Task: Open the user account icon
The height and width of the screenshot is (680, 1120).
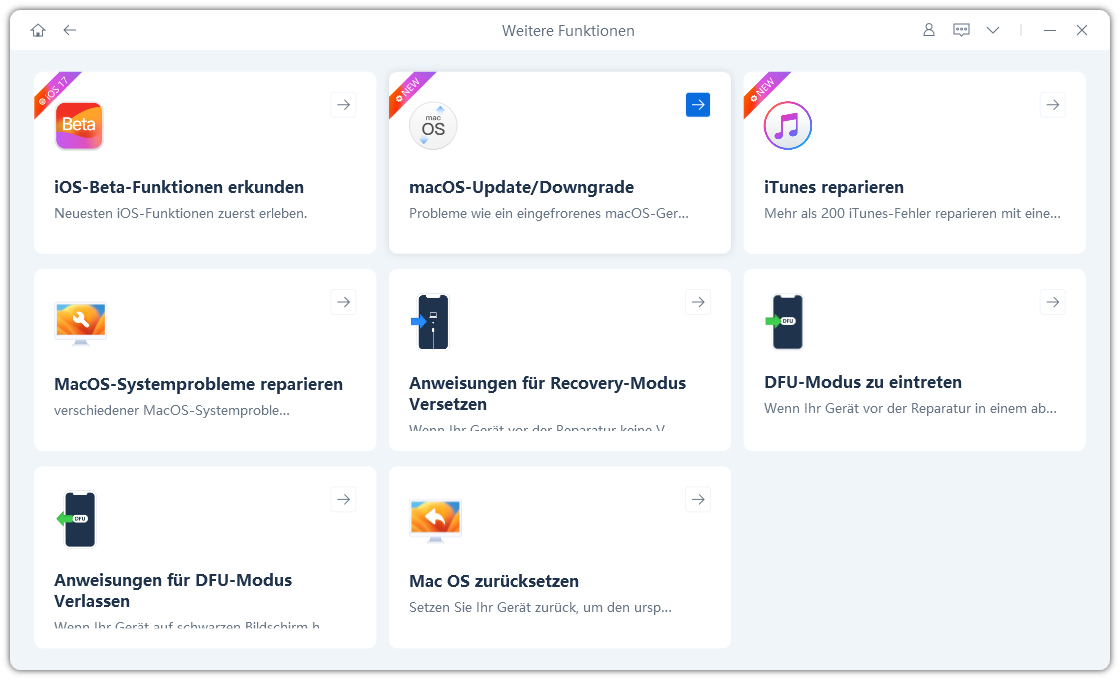Action: click(x=929, y=30)
